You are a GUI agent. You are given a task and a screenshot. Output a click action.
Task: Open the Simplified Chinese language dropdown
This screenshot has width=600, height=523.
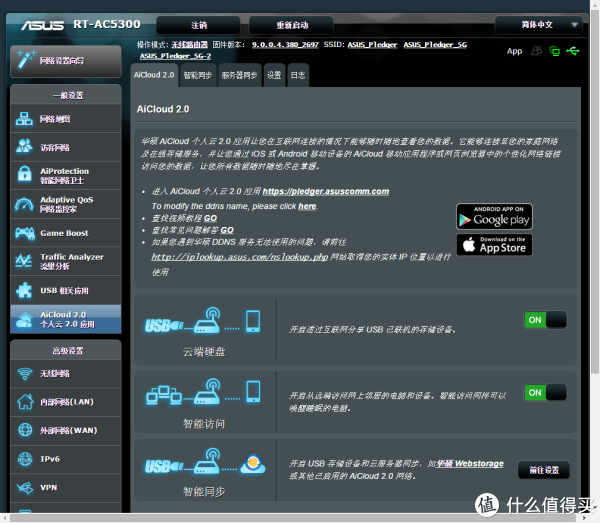[538, 25]
